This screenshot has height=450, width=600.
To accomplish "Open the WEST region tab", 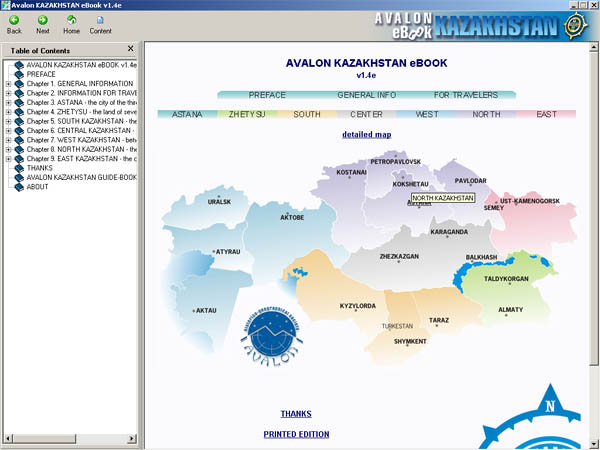I will coord(427,114).
